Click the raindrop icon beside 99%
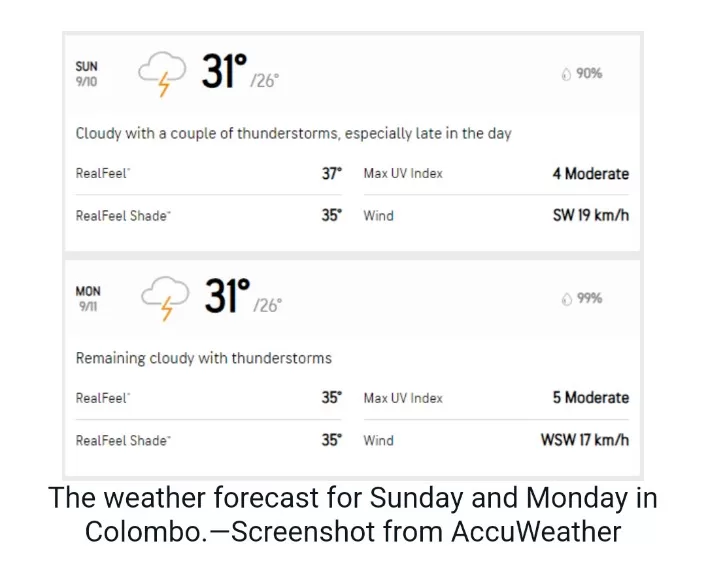 566,298
